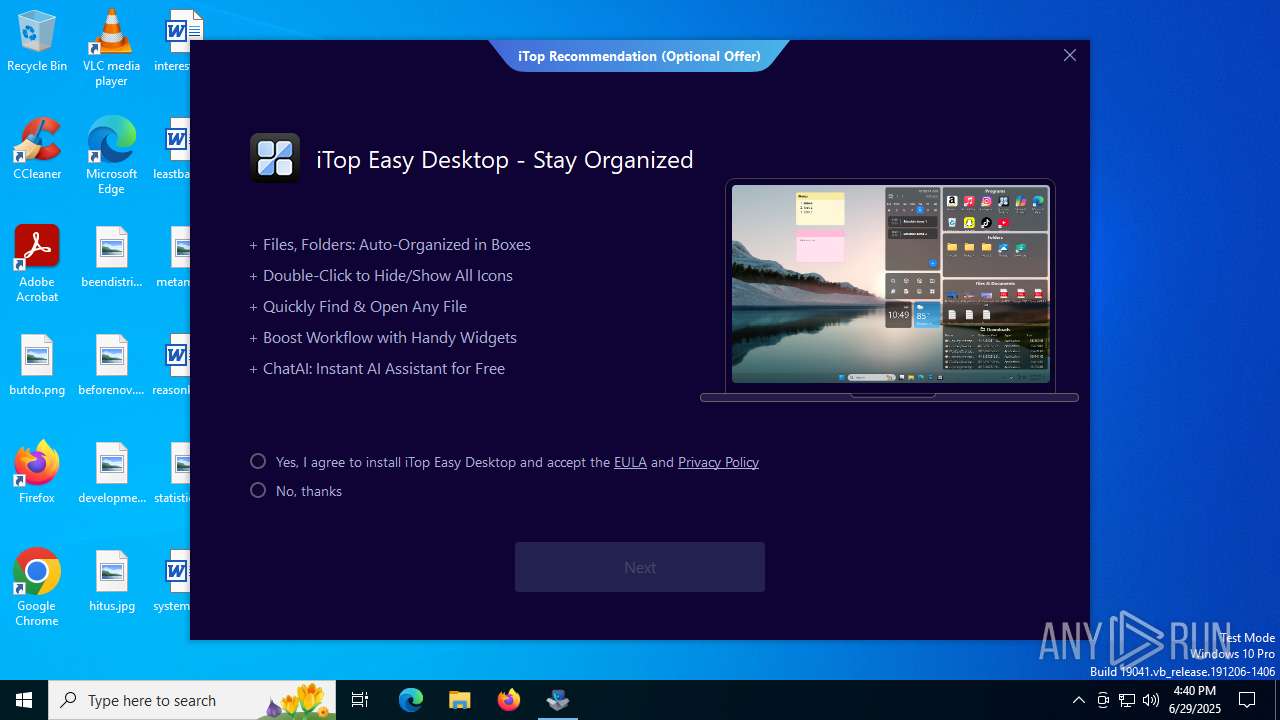Click the iTop installer taskbar icon
Screen dimensions: 1280x720
(558, 700)
